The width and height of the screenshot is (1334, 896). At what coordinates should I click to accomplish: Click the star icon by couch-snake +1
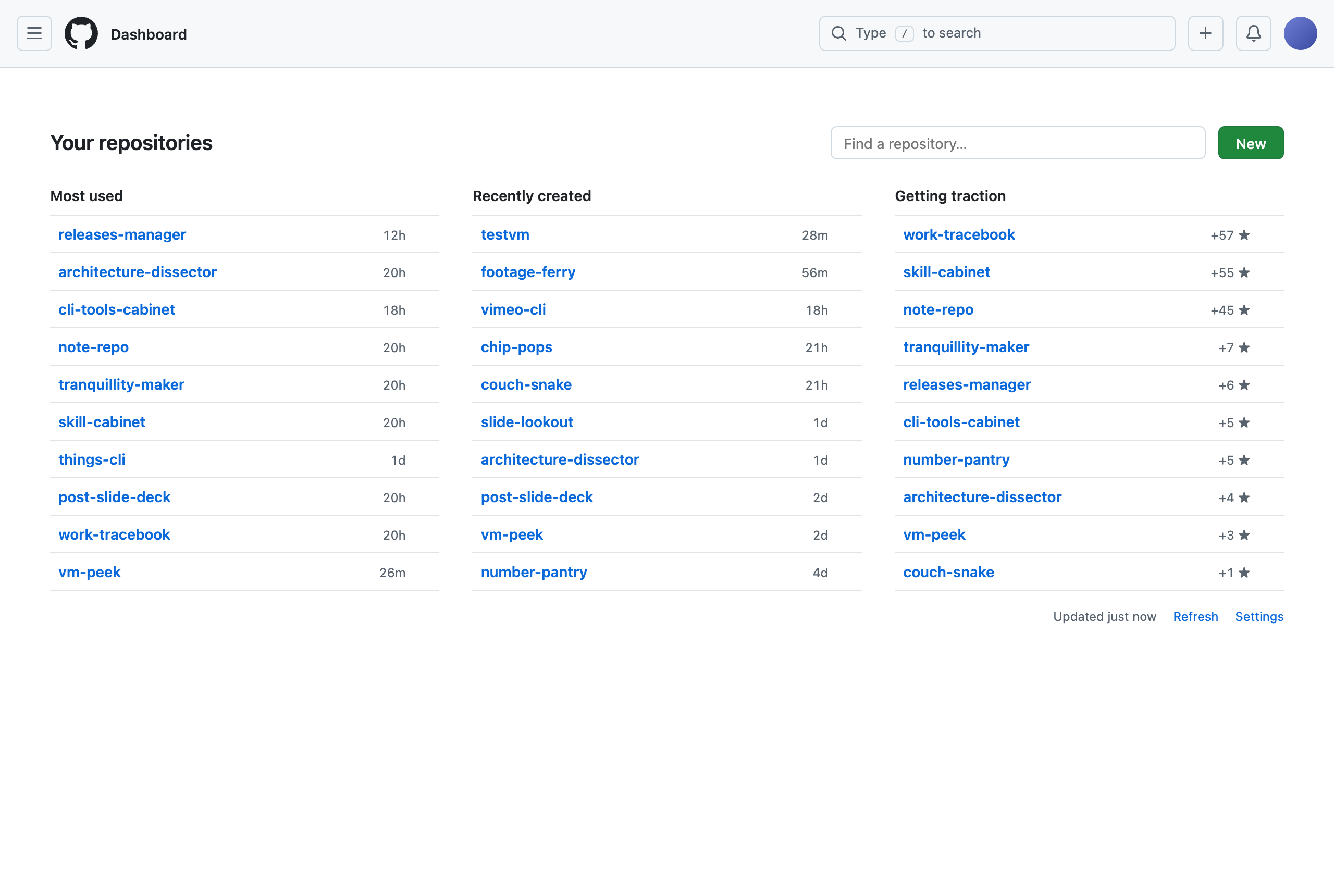[1244, 573]
